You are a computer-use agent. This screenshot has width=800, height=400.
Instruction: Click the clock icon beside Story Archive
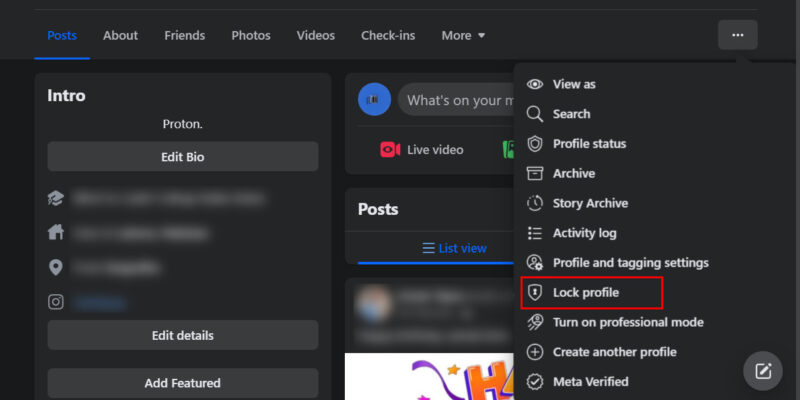[535, 203]
